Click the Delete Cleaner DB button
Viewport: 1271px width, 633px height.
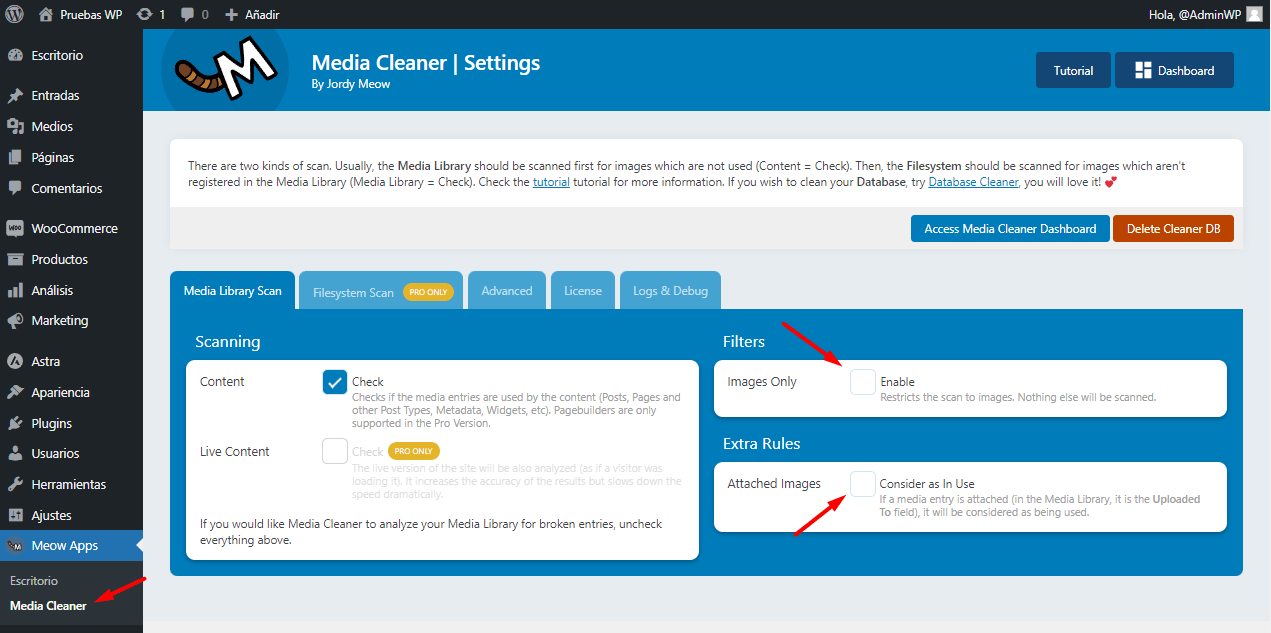pos(1173,228)
